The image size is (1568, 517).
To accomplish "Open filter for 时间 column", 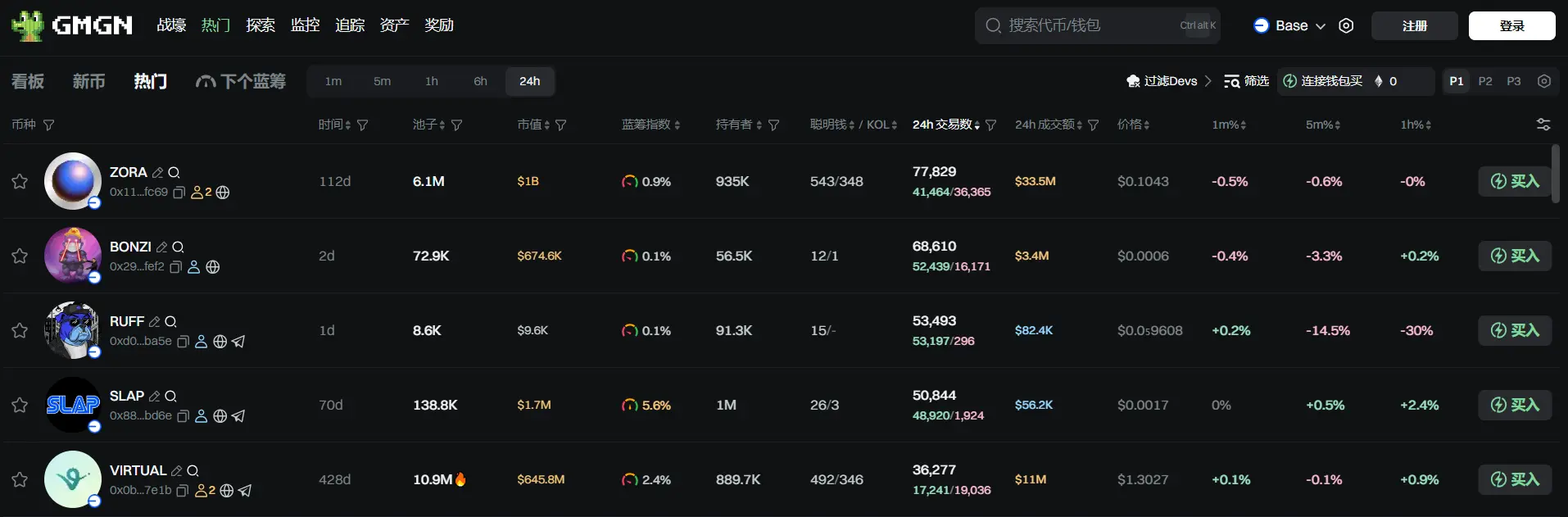I will point(363,125).
